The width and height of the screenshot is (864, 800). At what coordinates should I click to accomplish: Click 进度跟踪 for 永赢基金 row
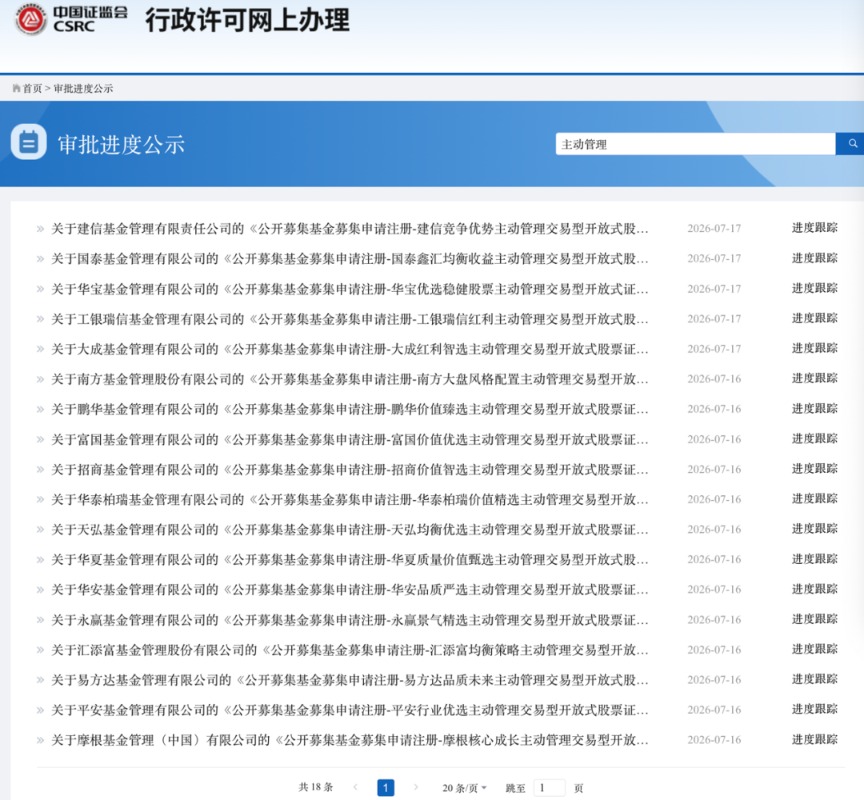pos(814,619)
